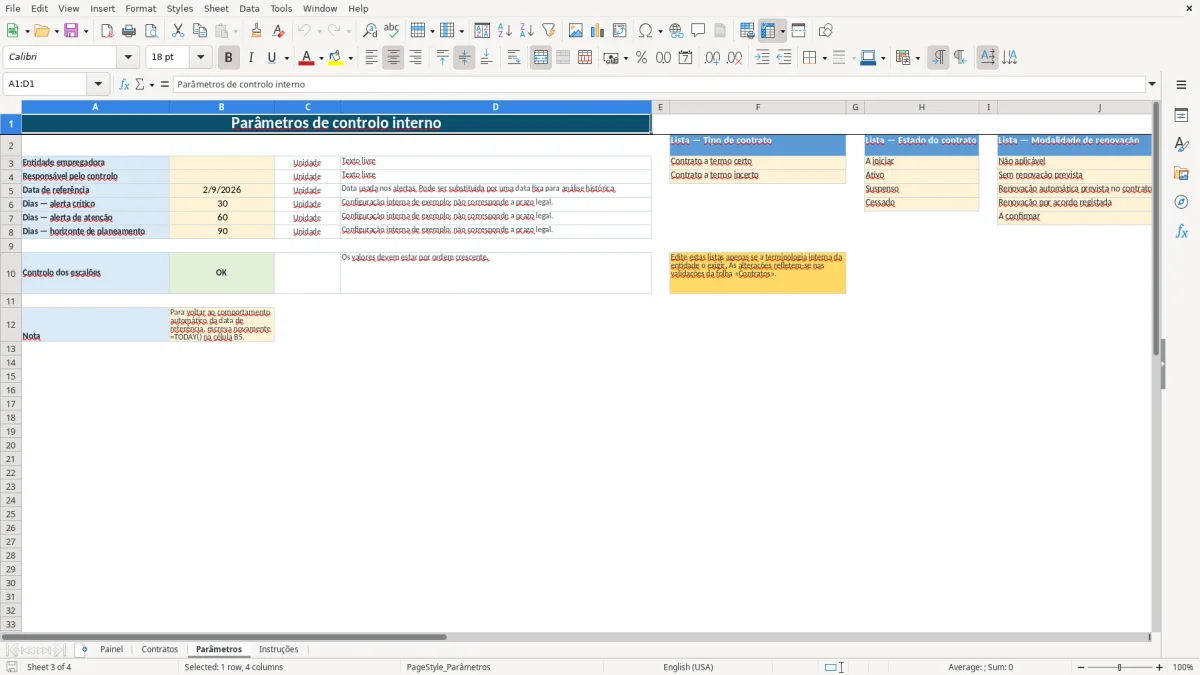Sort descending Z to A
Screen dimensions: 1200x675
[x=527, y=31]
